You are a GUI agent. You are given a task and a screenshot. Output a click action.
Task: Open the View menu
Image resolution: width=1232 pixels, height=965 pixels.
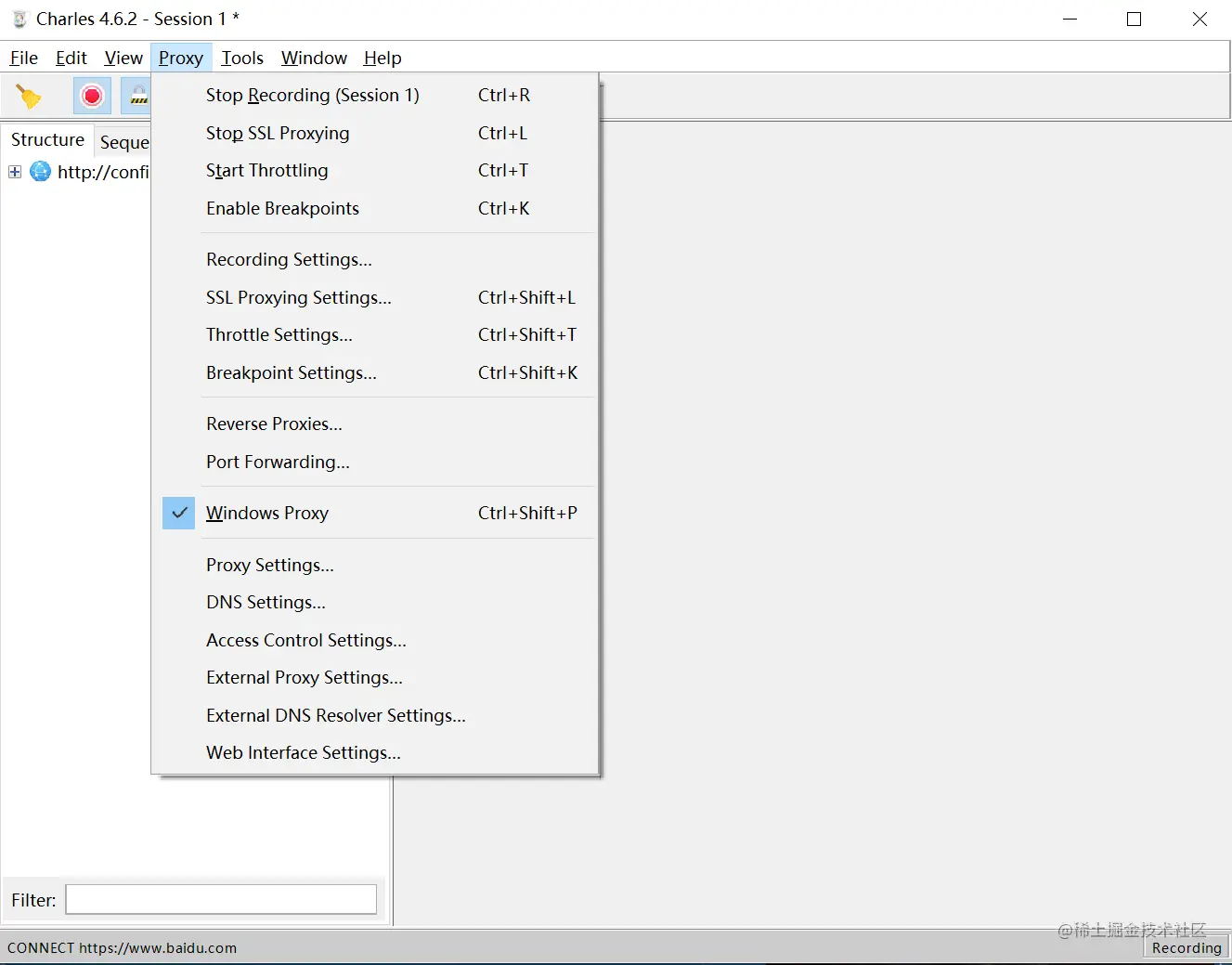pos(123,58)
